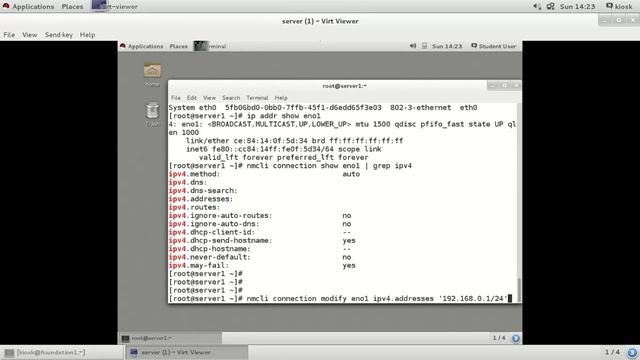Open the guest clock Sun 14:23
This screenshot has height=360, width=640.
(x=447, y=46)
